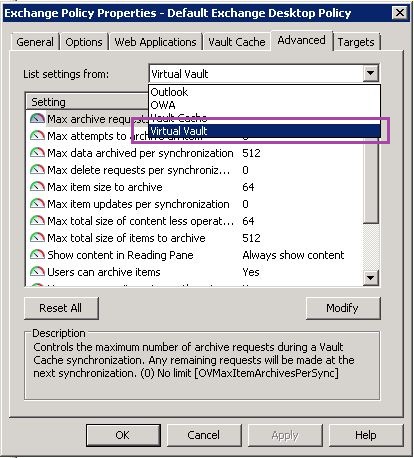Open the List settings from dropdown arrow
This screenshot has height=458, width=414.
point(370,73)
